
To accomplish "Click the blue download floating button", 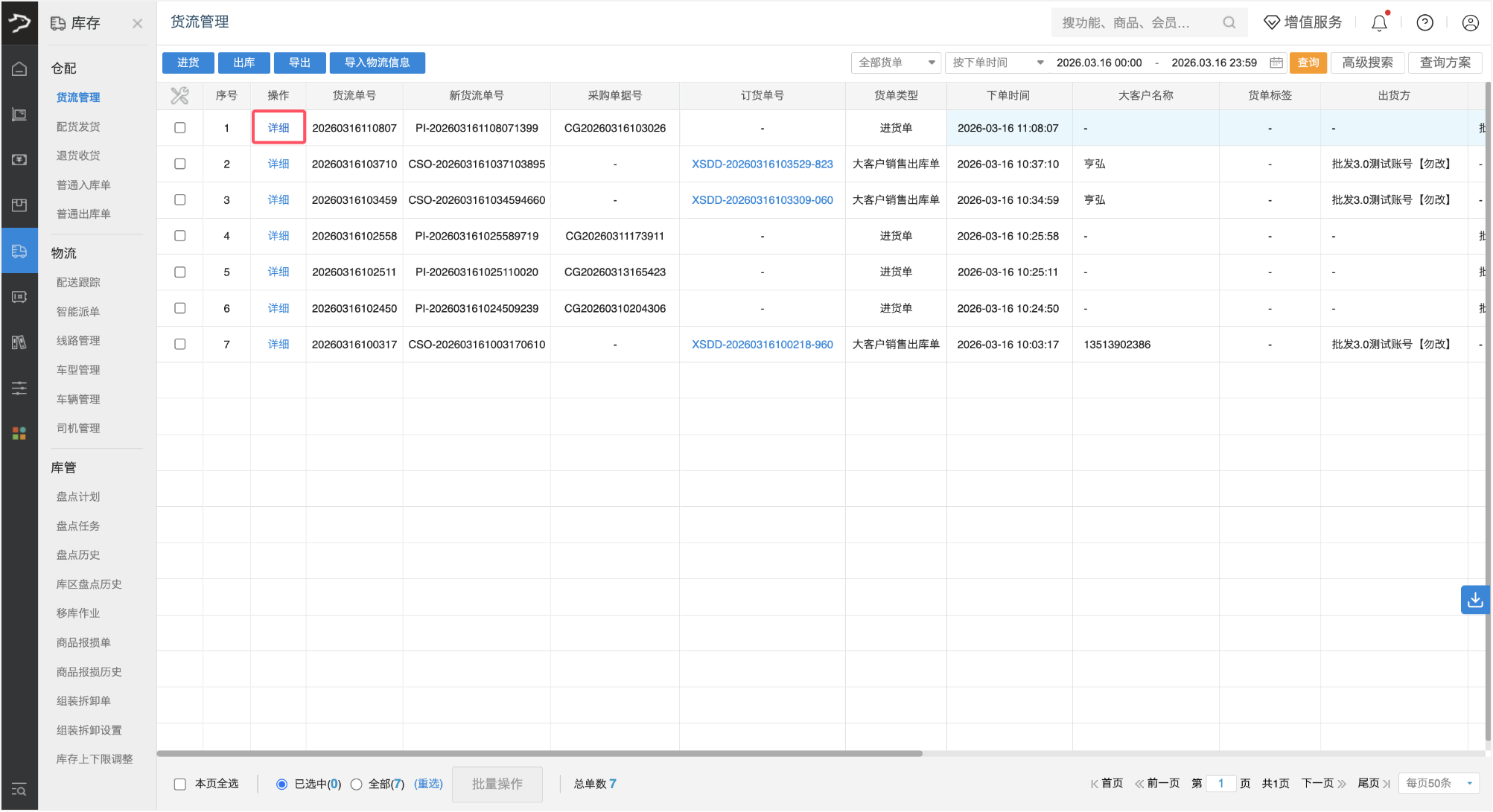I will pyautogui.click(x=1474, y=600).
